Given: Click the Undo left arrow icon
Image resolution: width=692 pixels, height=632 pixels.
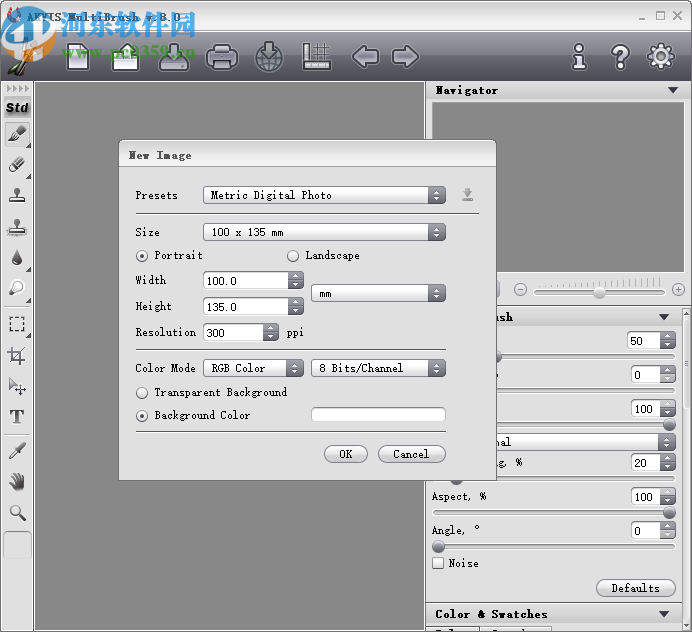Looking at the screenshot, I should (x=365, y=56).
